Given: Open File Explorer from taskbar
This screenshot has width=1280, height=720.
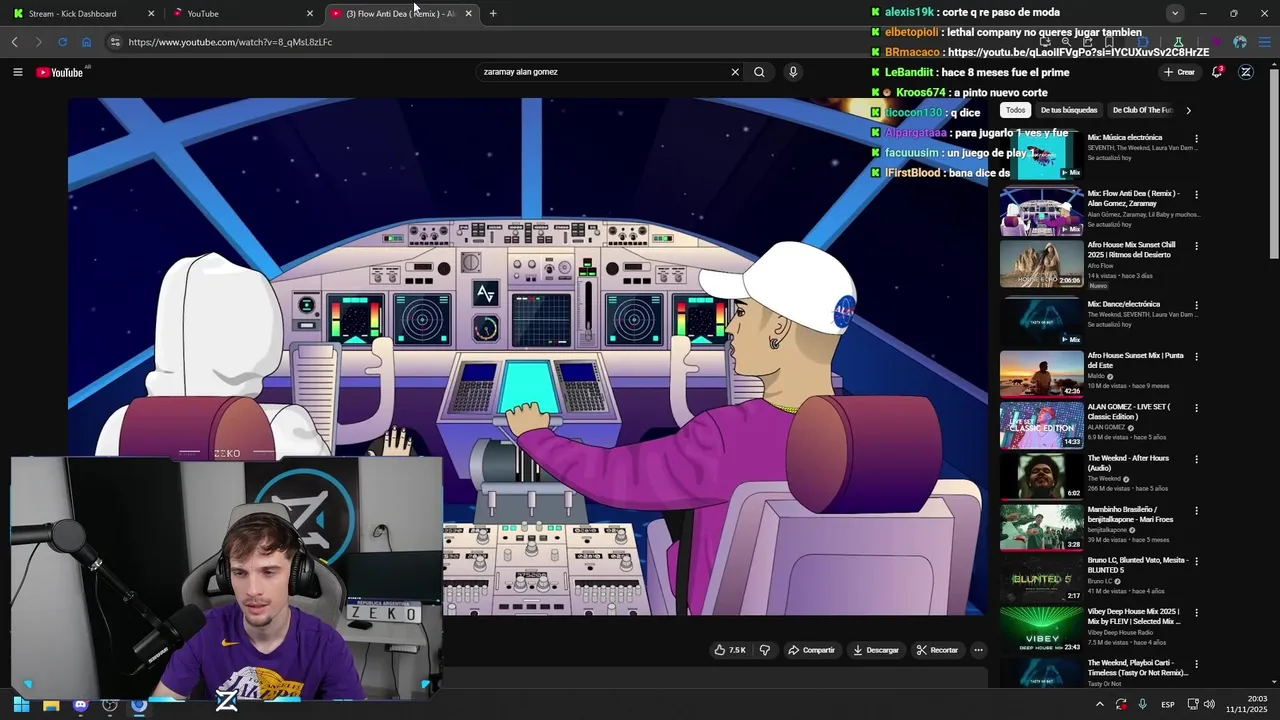Looking at the screenshot, I should (x=51, y=705).
